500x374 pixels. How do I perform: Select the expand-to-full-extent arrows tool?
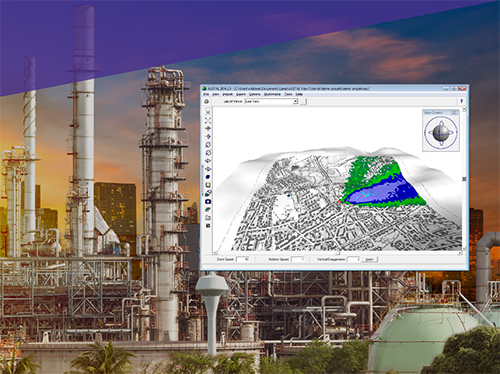(208, 121)
